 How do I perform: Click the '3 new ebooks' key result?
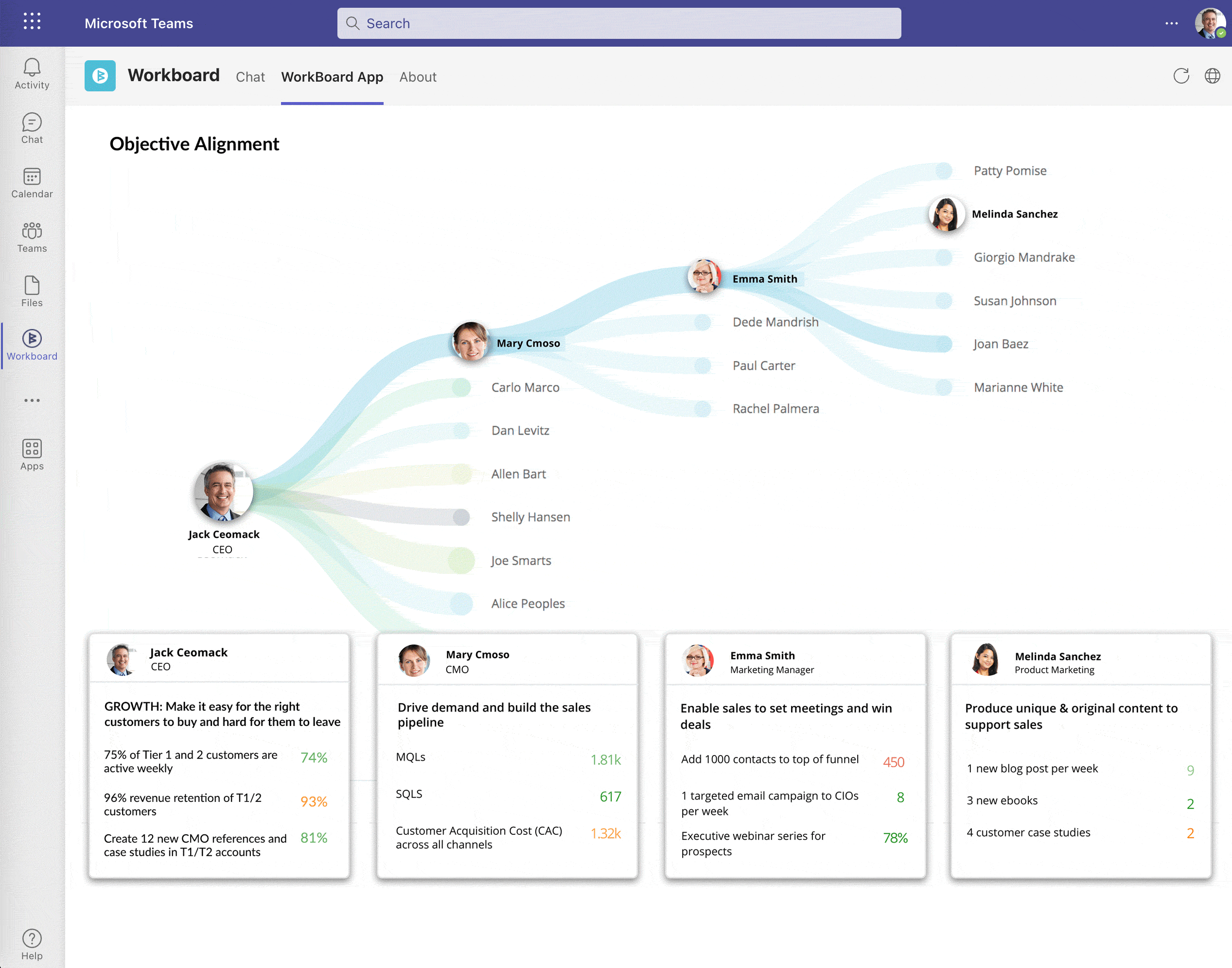(1002, 801)
